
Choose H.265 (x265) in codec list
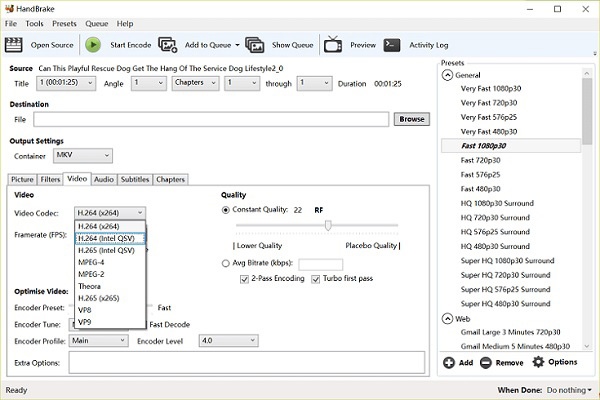coord(110,298)
